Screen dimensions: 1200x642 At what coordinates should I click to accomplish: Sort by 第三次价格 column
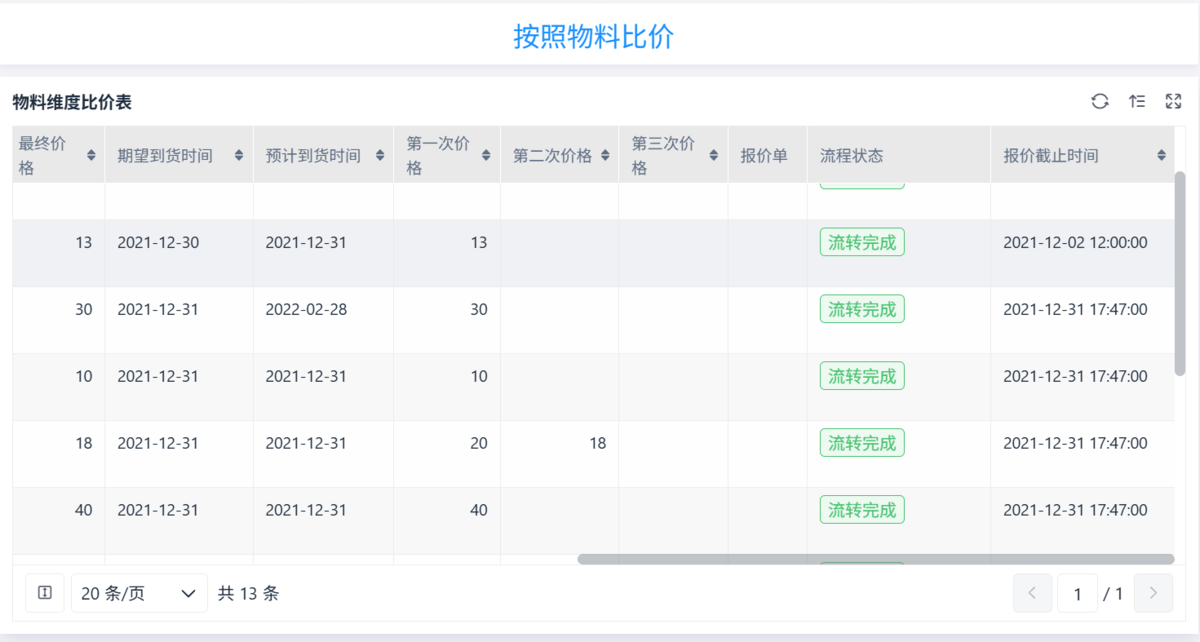[x=714, y=155]
